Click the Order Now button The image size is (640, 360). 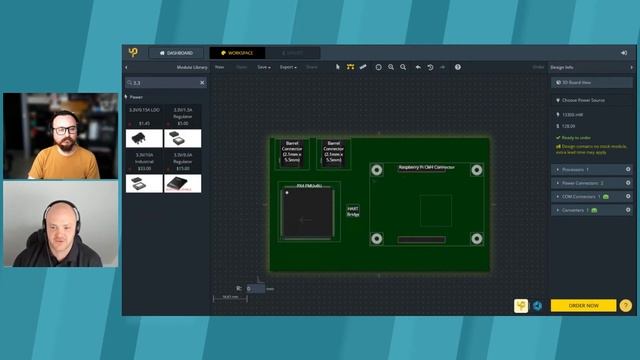click(x=583, y=305)
